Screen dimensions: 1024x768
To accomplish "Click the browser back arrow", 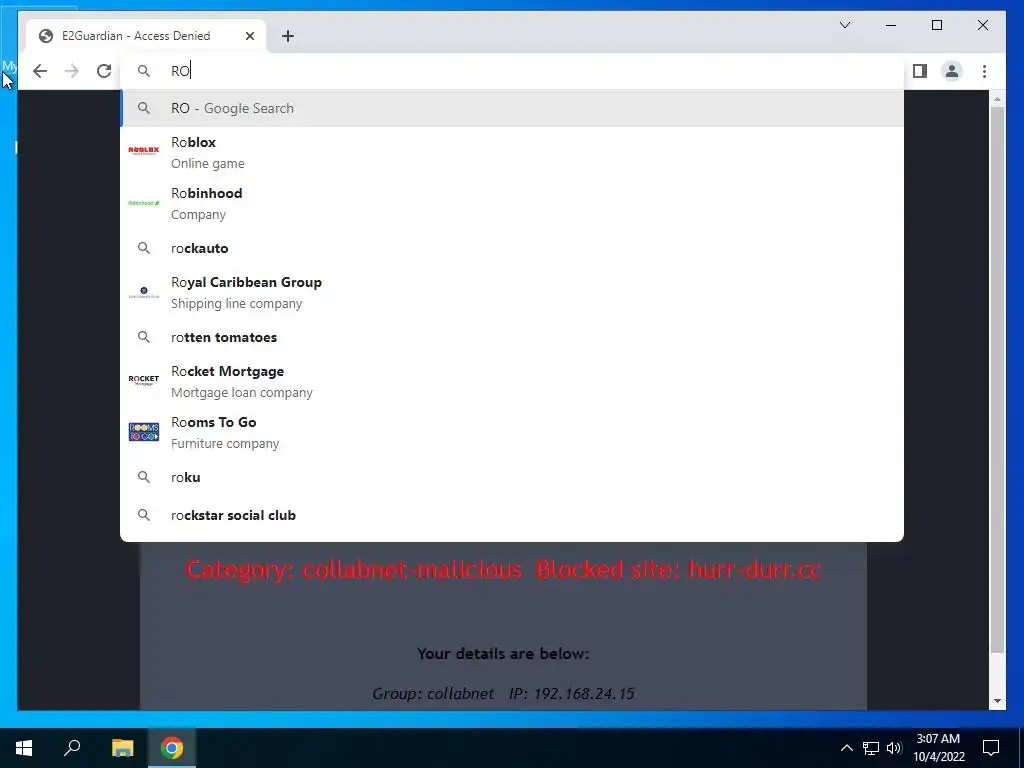I will [40, 71].
